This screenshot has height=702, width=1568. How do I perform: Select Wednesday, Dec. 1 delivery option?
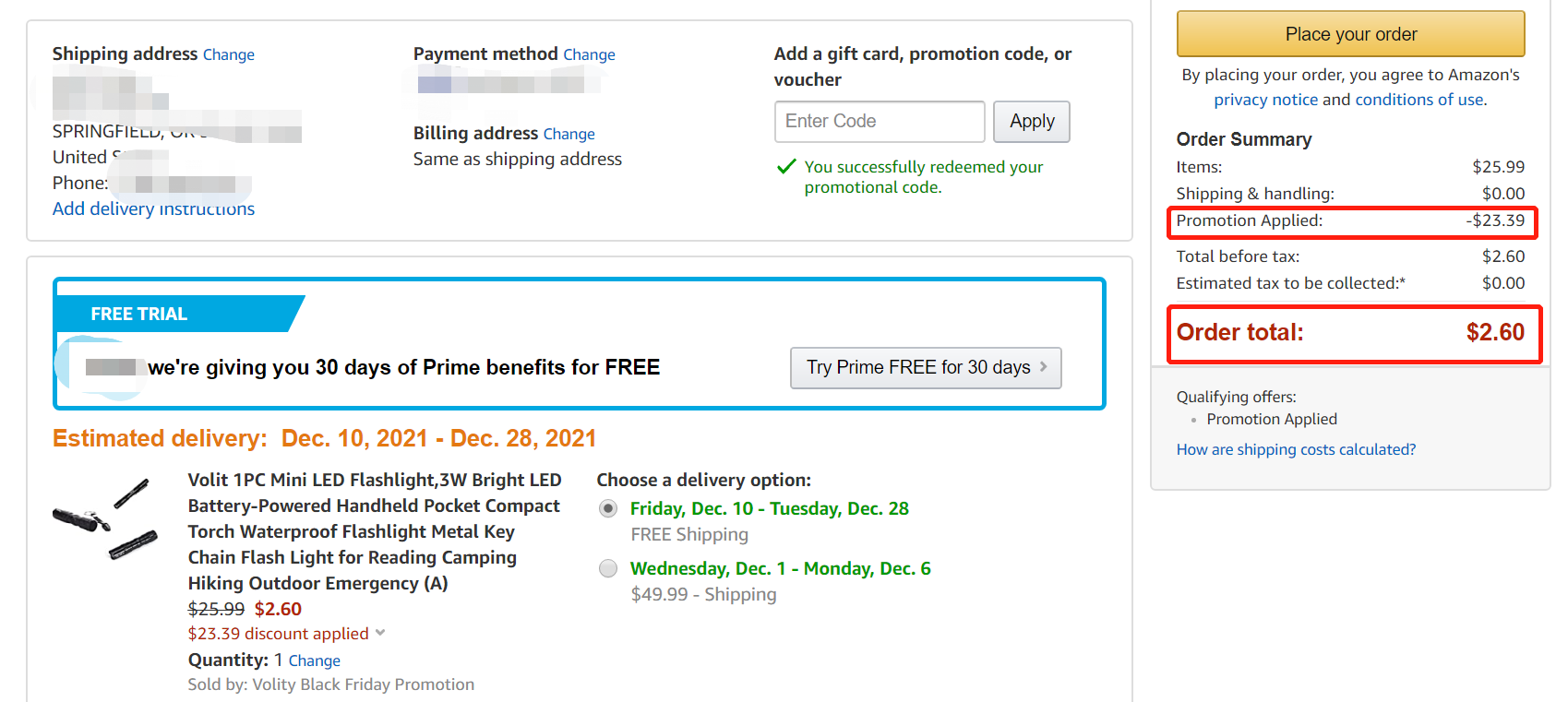(608, 568)
